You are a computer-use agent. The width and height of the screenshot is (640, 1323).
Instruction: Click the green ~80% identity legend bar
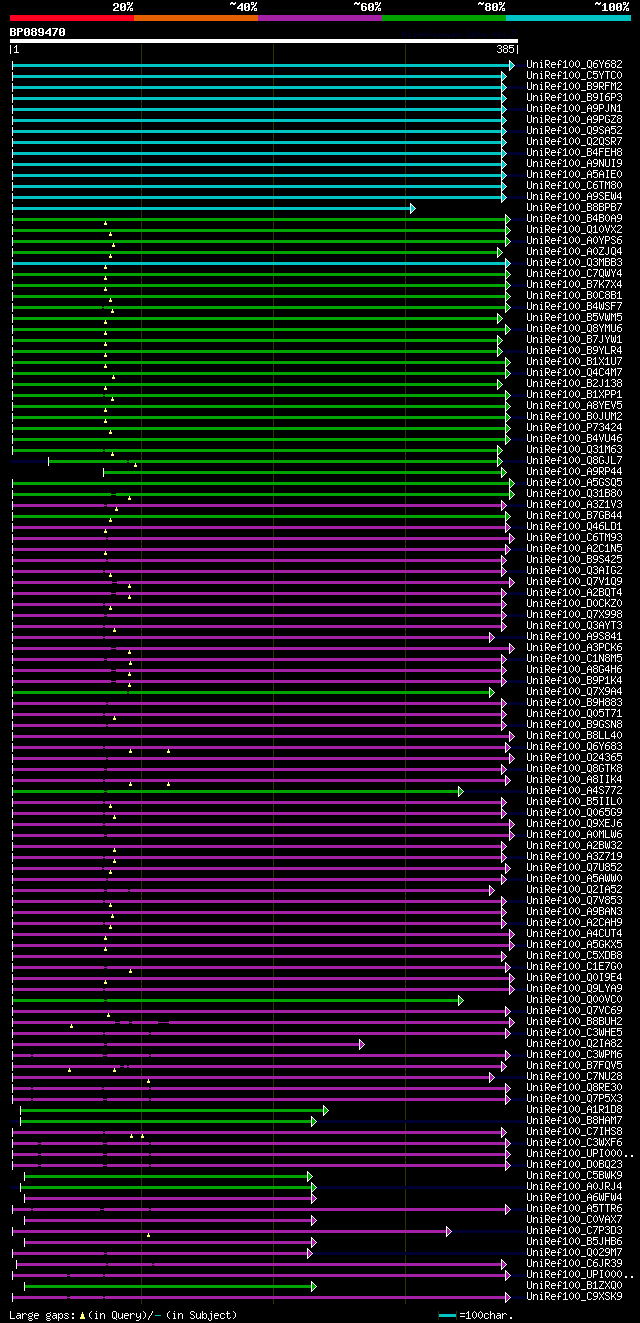pos(444,18)
